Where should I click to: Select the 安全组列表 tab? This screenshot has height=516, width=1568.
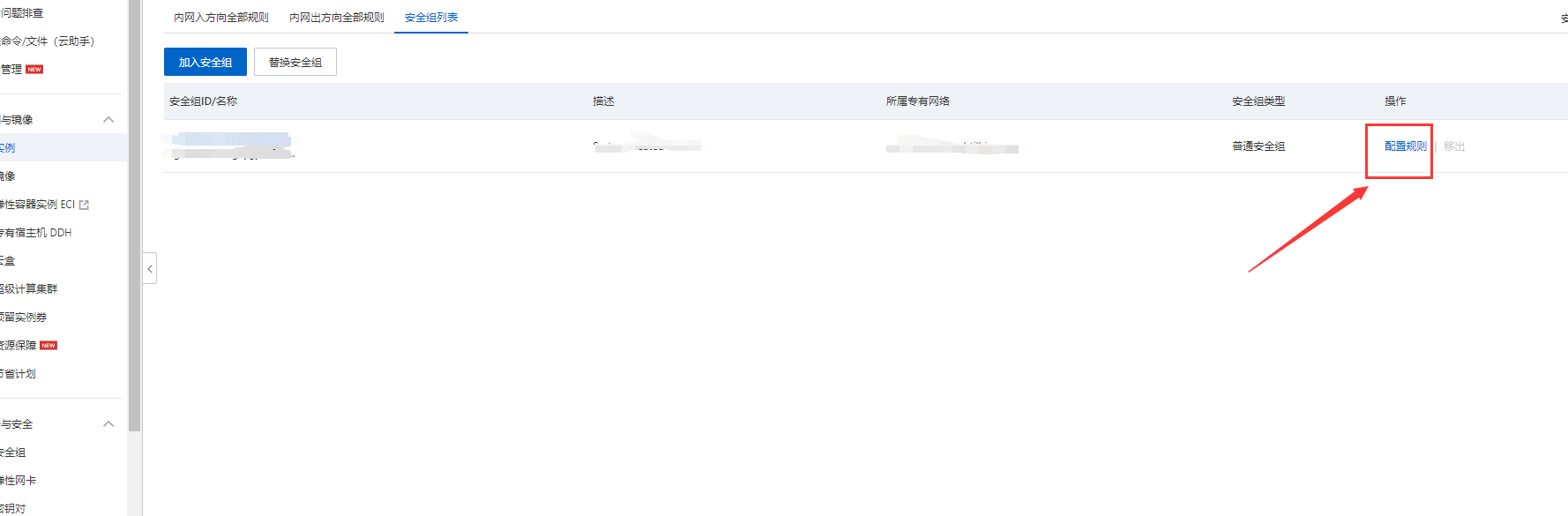tap(431, 18)
